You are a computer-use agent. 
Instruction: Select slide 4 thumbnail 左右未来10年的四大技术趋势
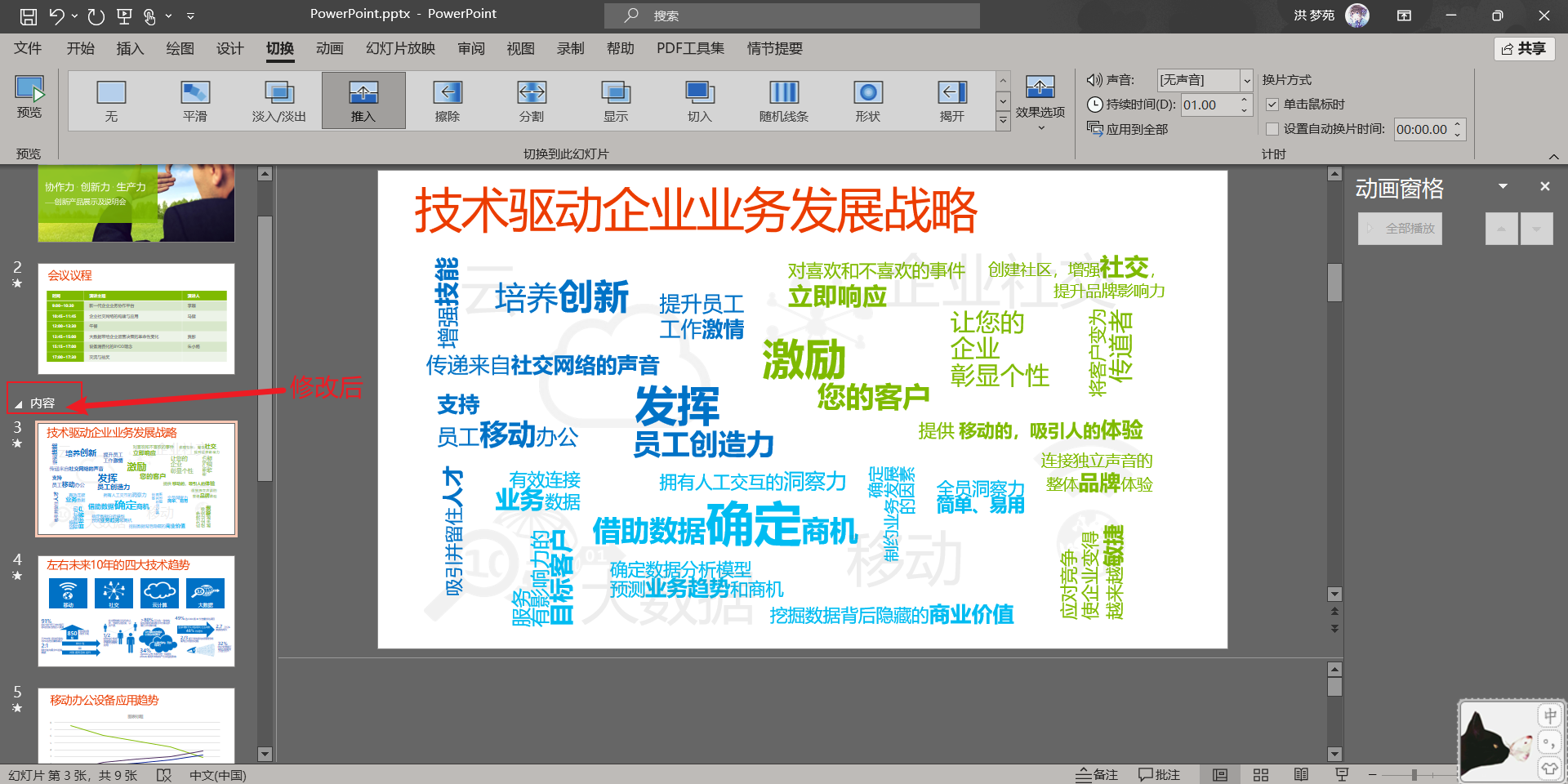tap(136, 612)
